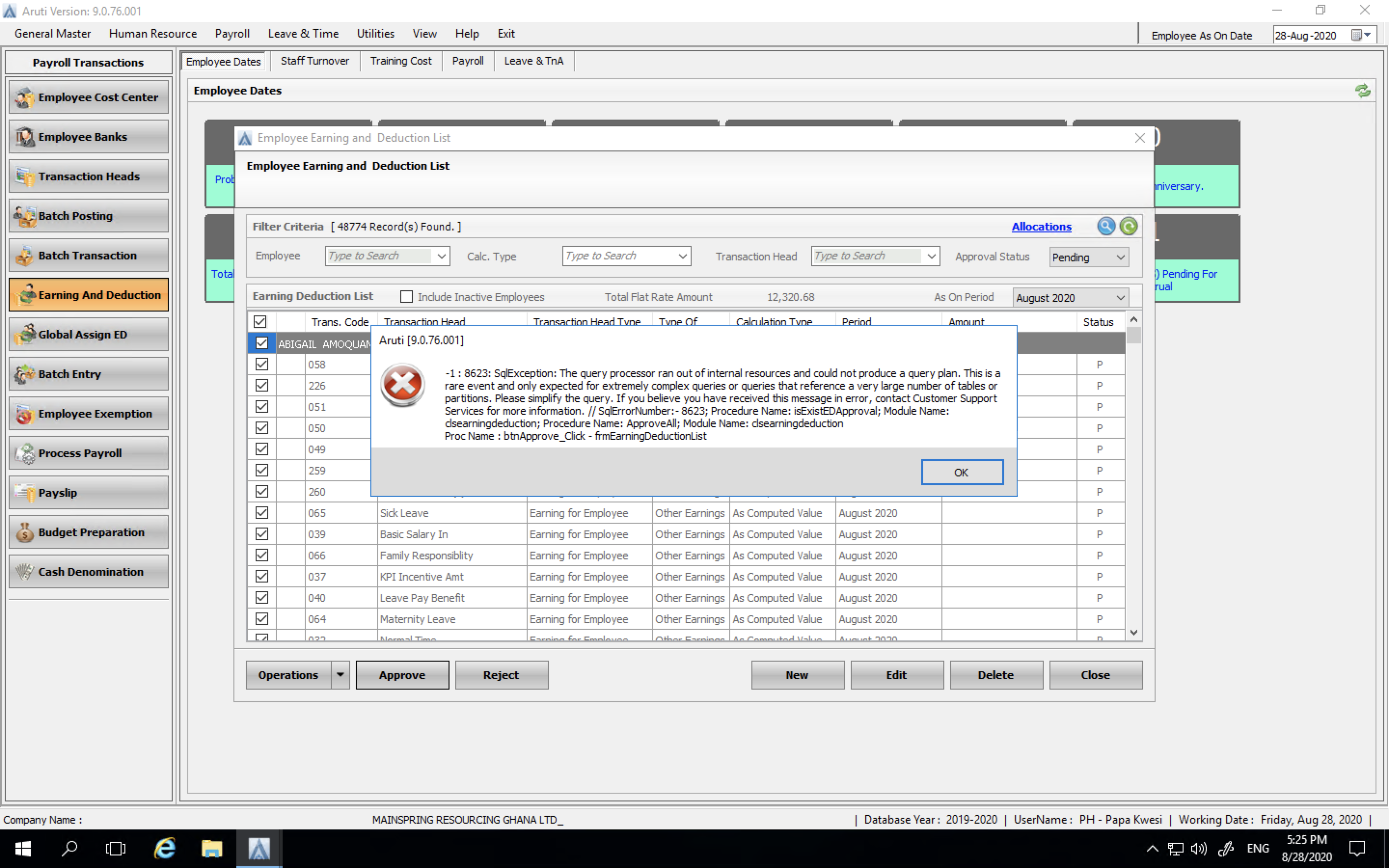
Task: Open Transaction Heads panel
Action: [88, 176]
